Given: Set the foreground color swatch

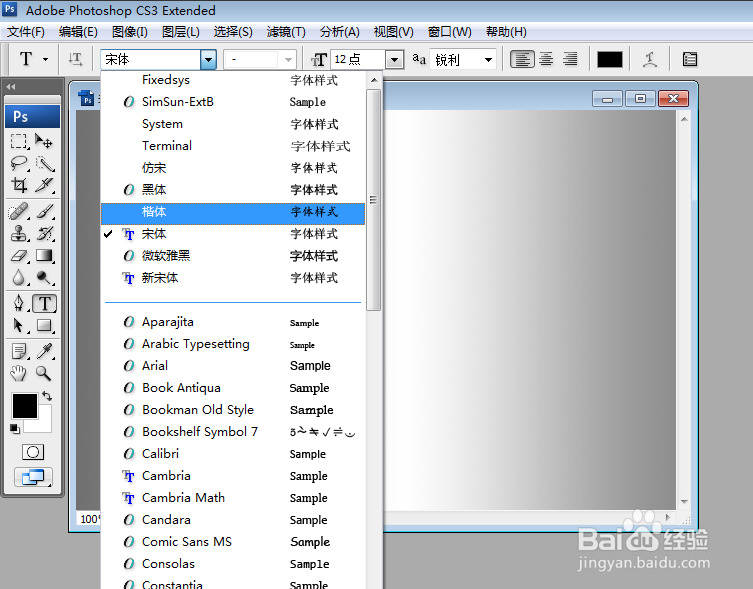Looking at the screenshot, I should click(24, 406).
